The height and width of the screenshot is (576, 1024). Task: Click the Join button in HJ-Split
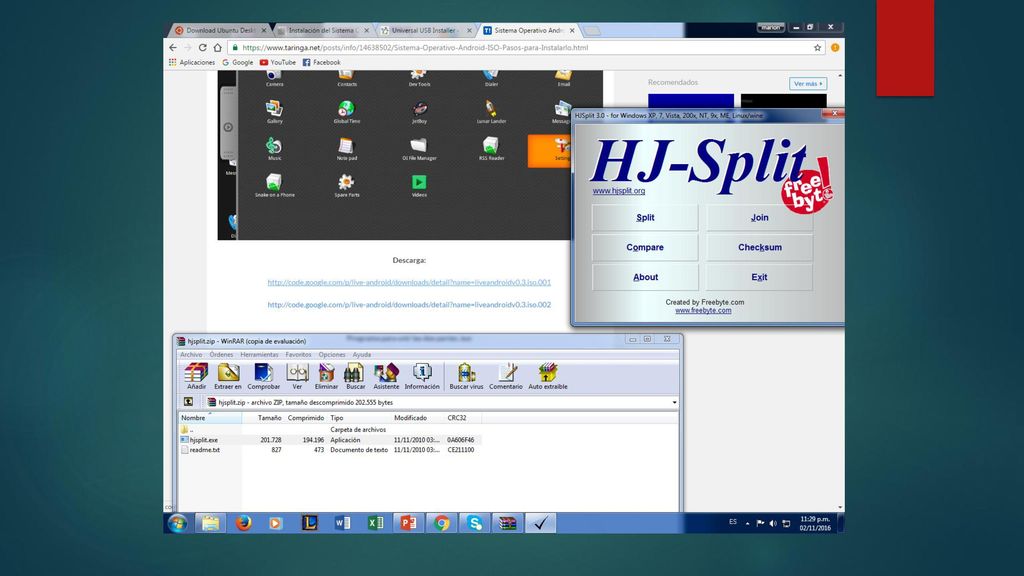click(x=760, y=217)
